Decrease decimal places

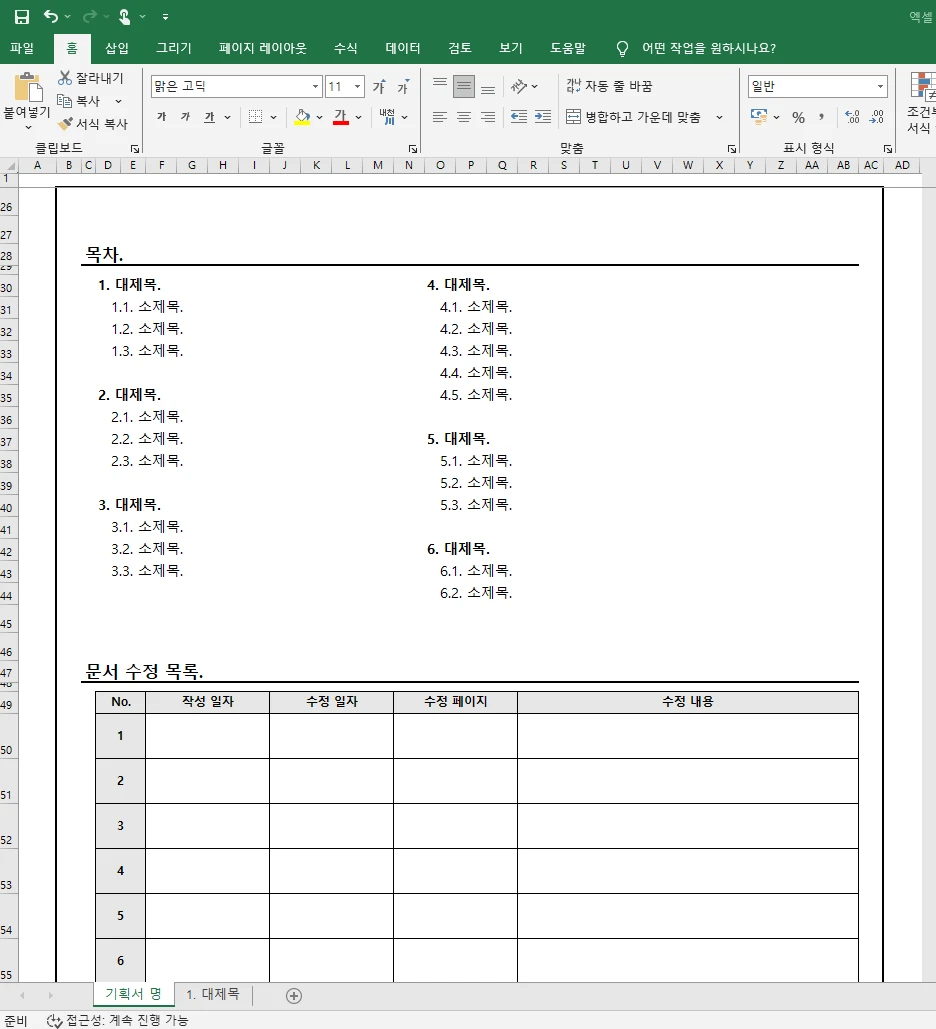pos(876,117)
